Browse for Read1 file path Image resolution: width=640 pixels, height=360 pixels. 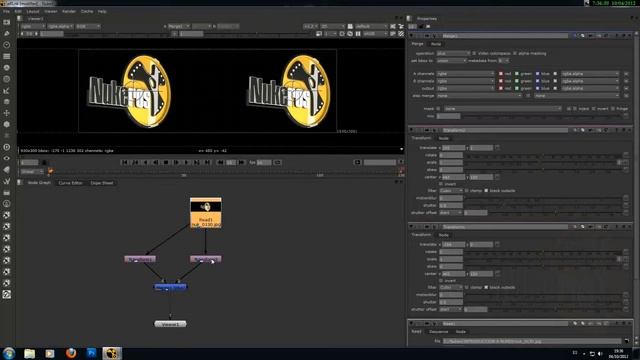tap(627, 341)
